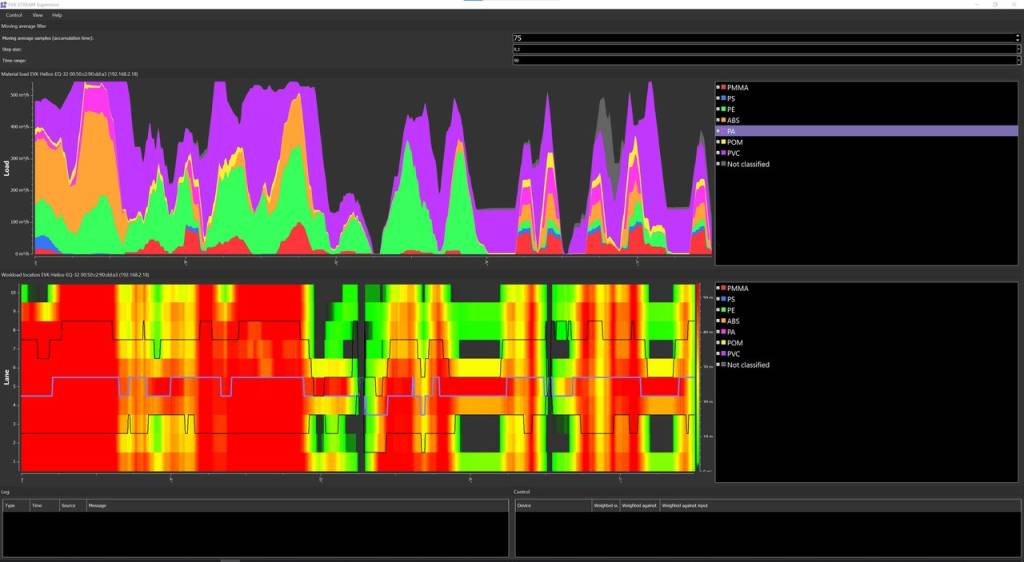This screenshot has width=1024, height=562.
Task: Toggle PVC checkbox in the Workload location legend
Action: pos(718,354)
